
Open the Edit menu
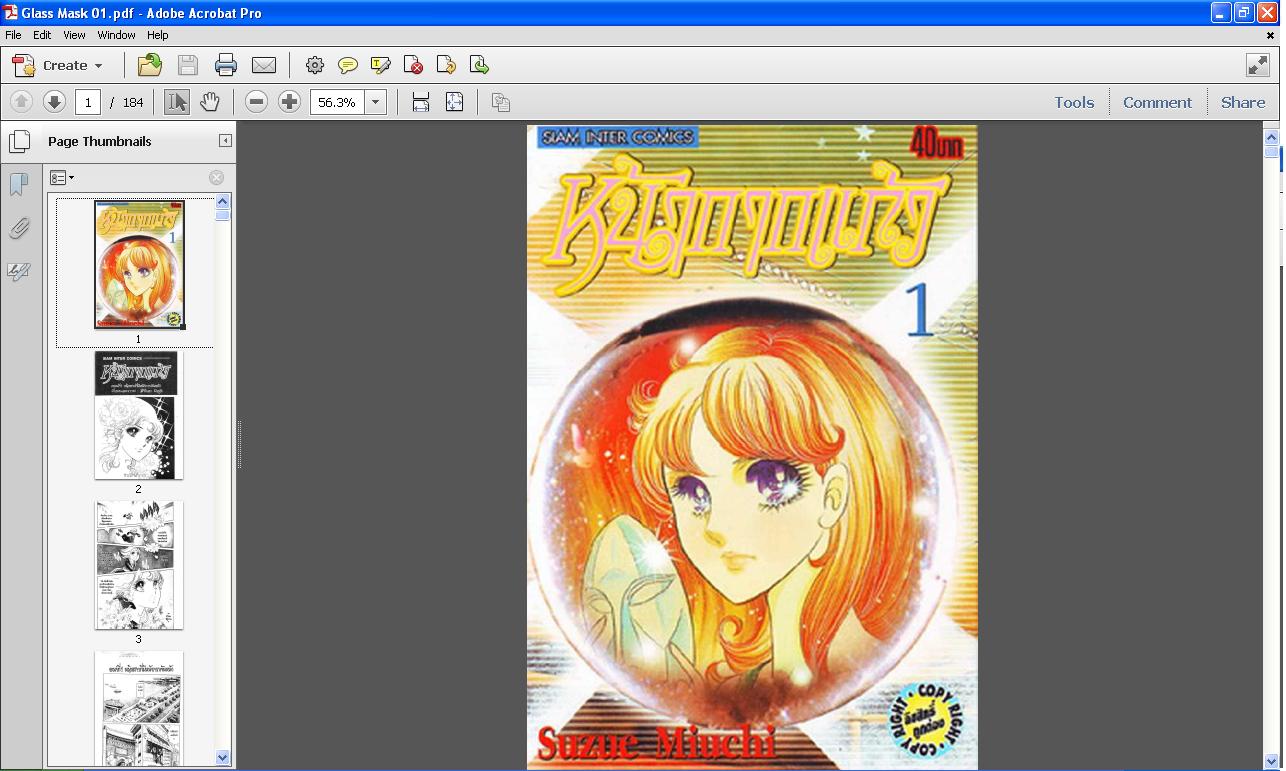42,35
